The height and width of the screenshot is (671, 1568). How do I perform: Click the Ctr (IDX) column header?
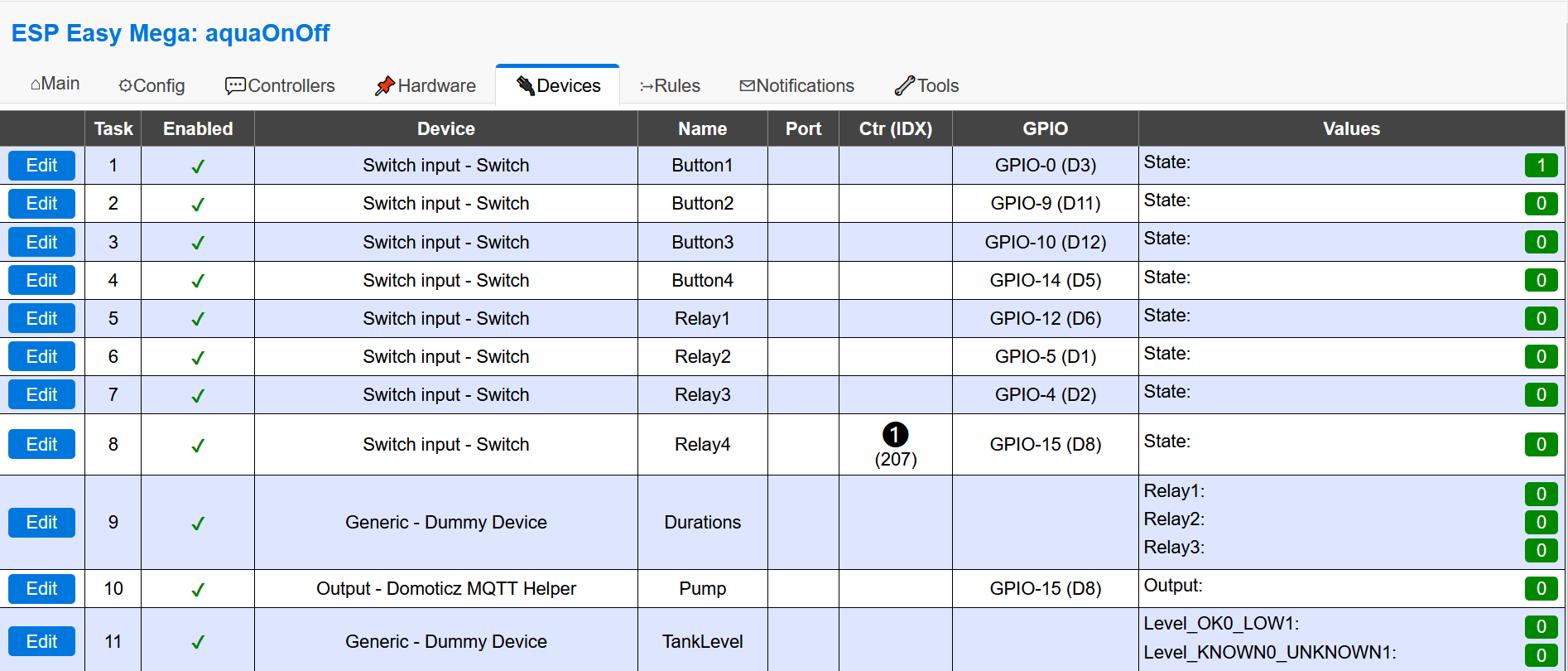coord(896,129)
